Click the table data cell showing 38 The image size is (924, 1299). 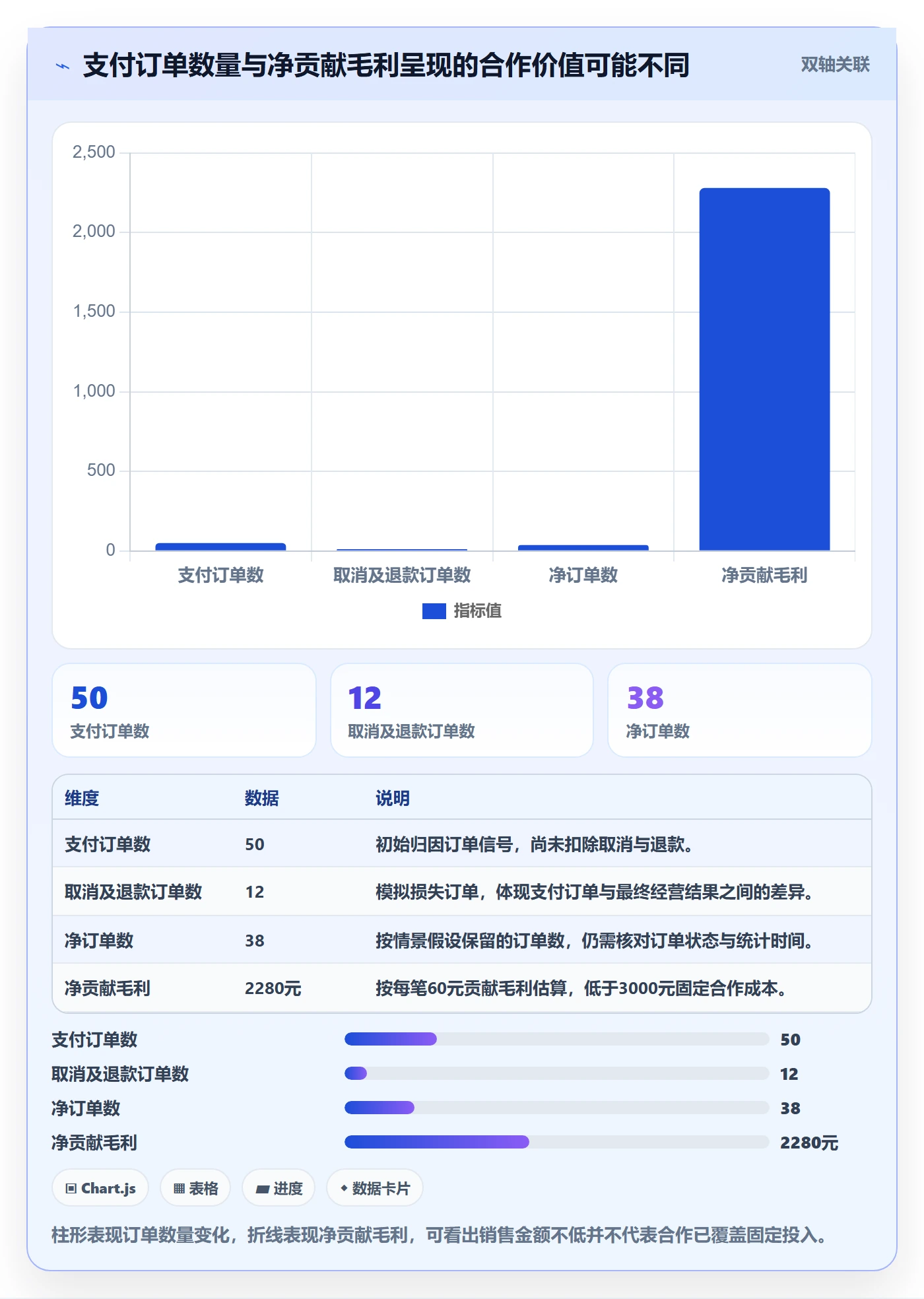coord(255,941)
